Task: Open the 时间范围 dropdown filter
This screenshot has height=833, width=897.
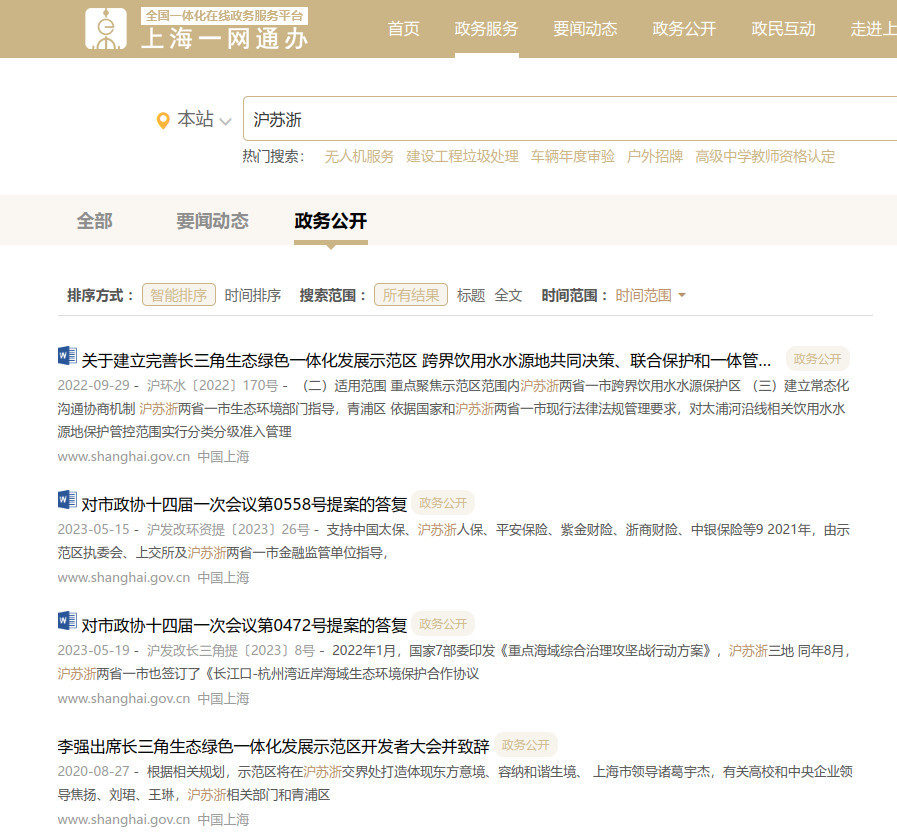Action: [x=650, y=295]
